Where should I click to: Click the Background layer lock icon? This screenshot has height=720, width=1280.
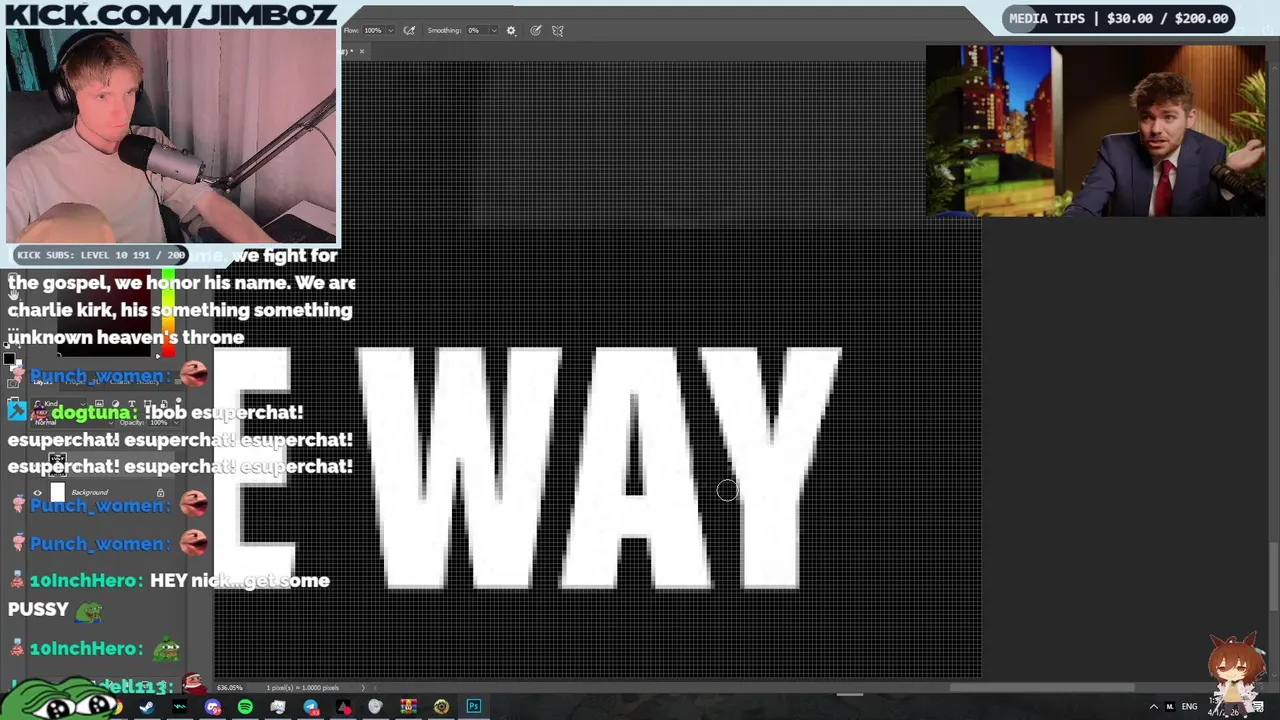(x=160, y=493)
